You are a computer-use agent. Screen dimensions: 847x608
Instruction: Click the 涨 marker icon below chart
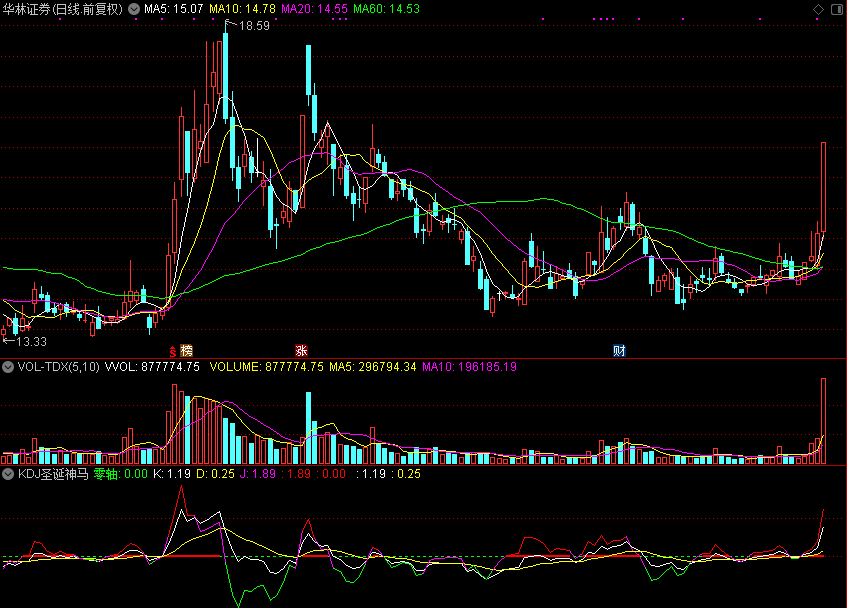point(300,351)
